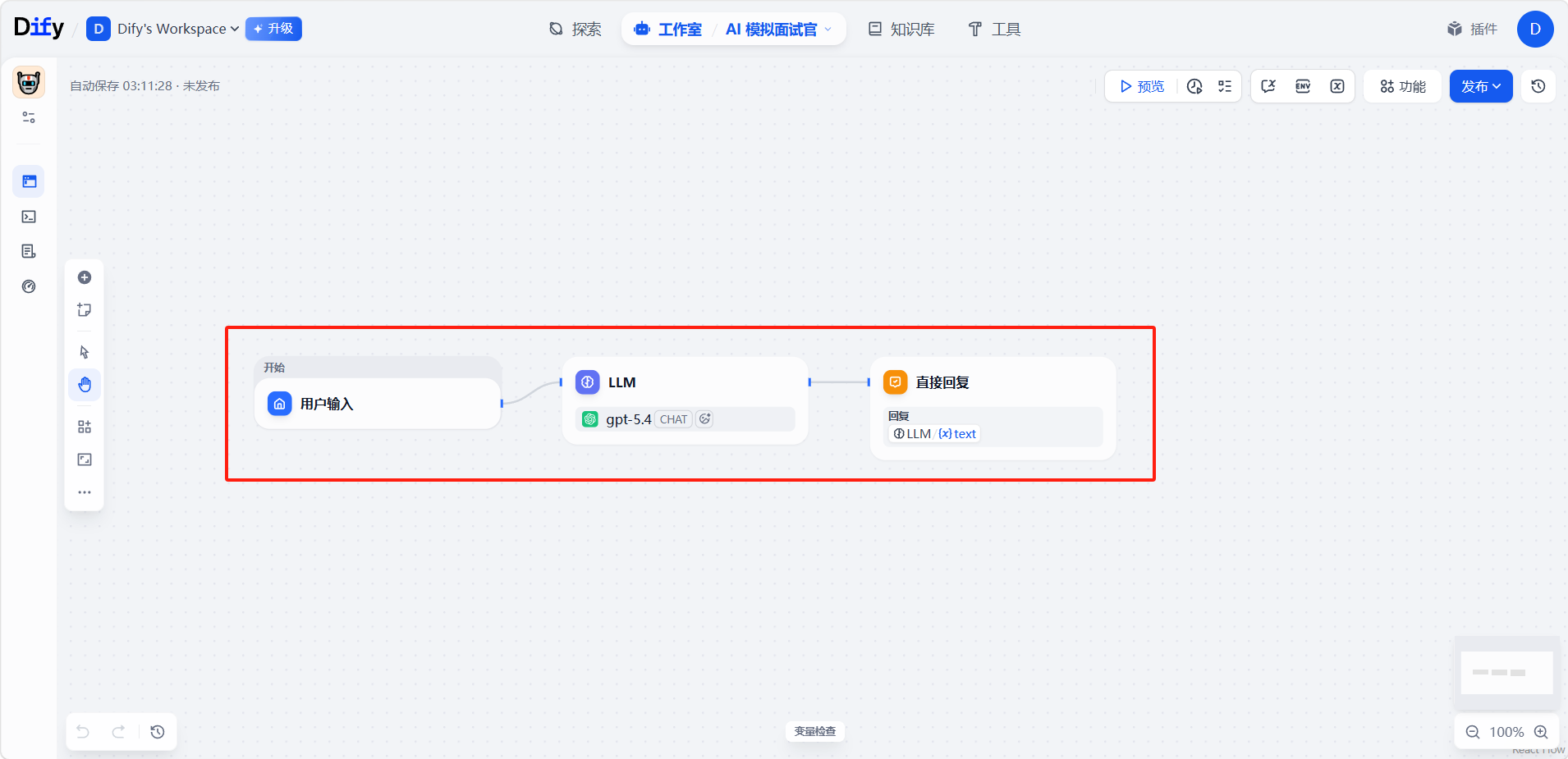Open the ENV environment variables icon

pos(1303,86)
